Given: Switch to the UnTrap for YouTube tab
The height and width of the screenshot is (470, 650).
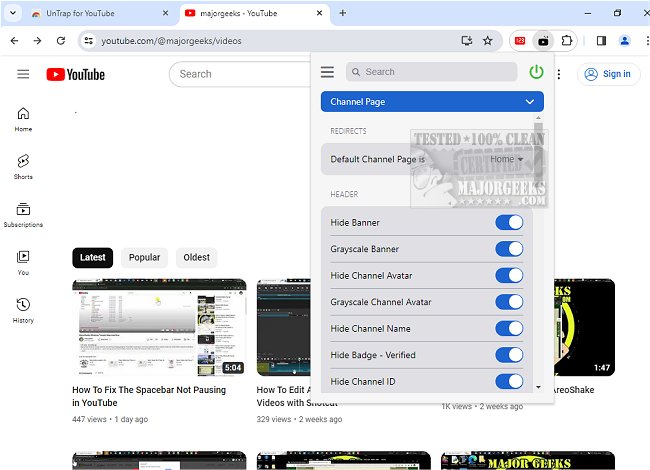Looking at the screenshot, I should [x=97, y=13].
